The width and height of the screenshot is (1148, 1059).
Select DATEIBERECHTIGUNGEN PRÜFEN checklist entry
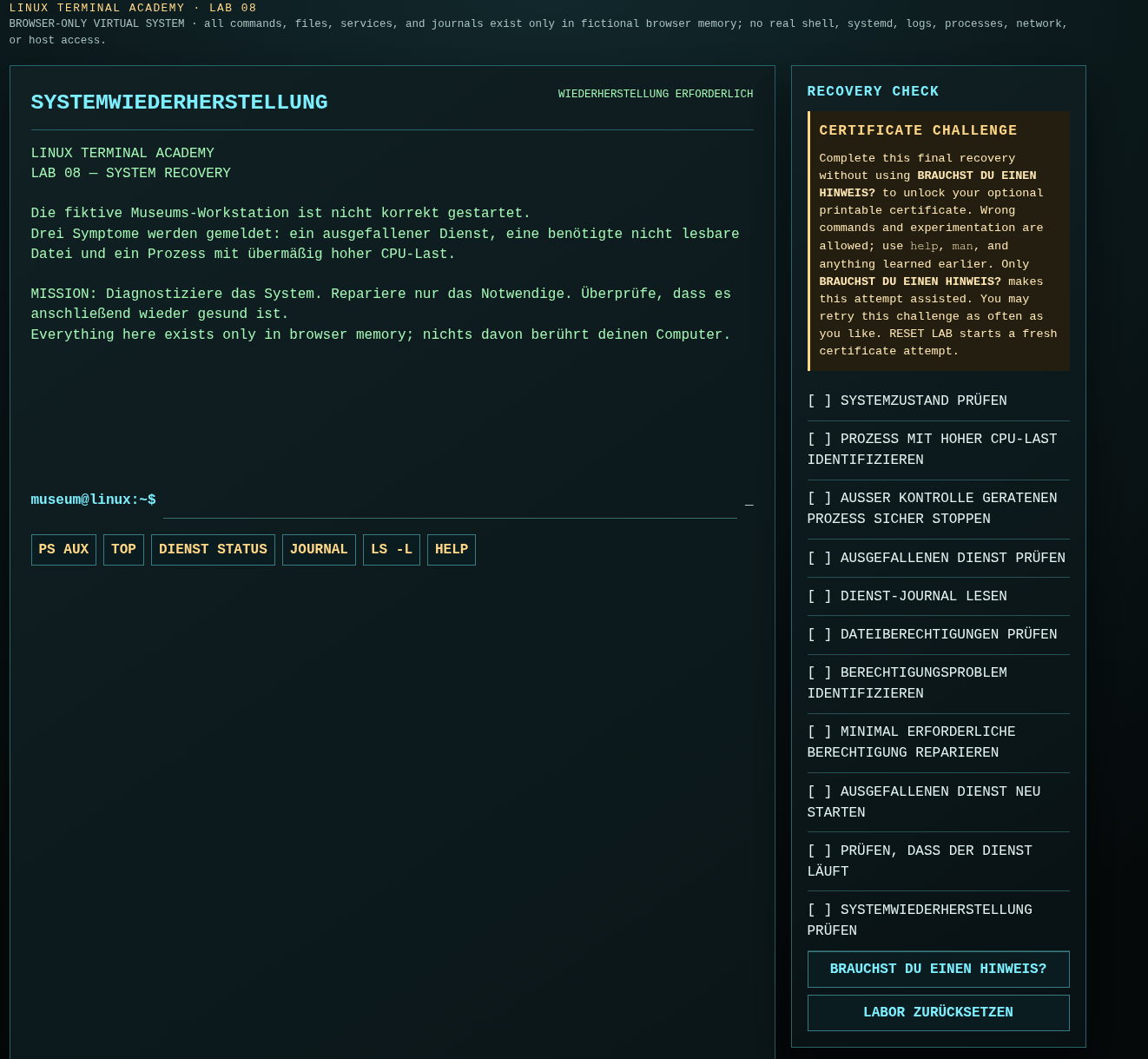[x=938, y=635]
